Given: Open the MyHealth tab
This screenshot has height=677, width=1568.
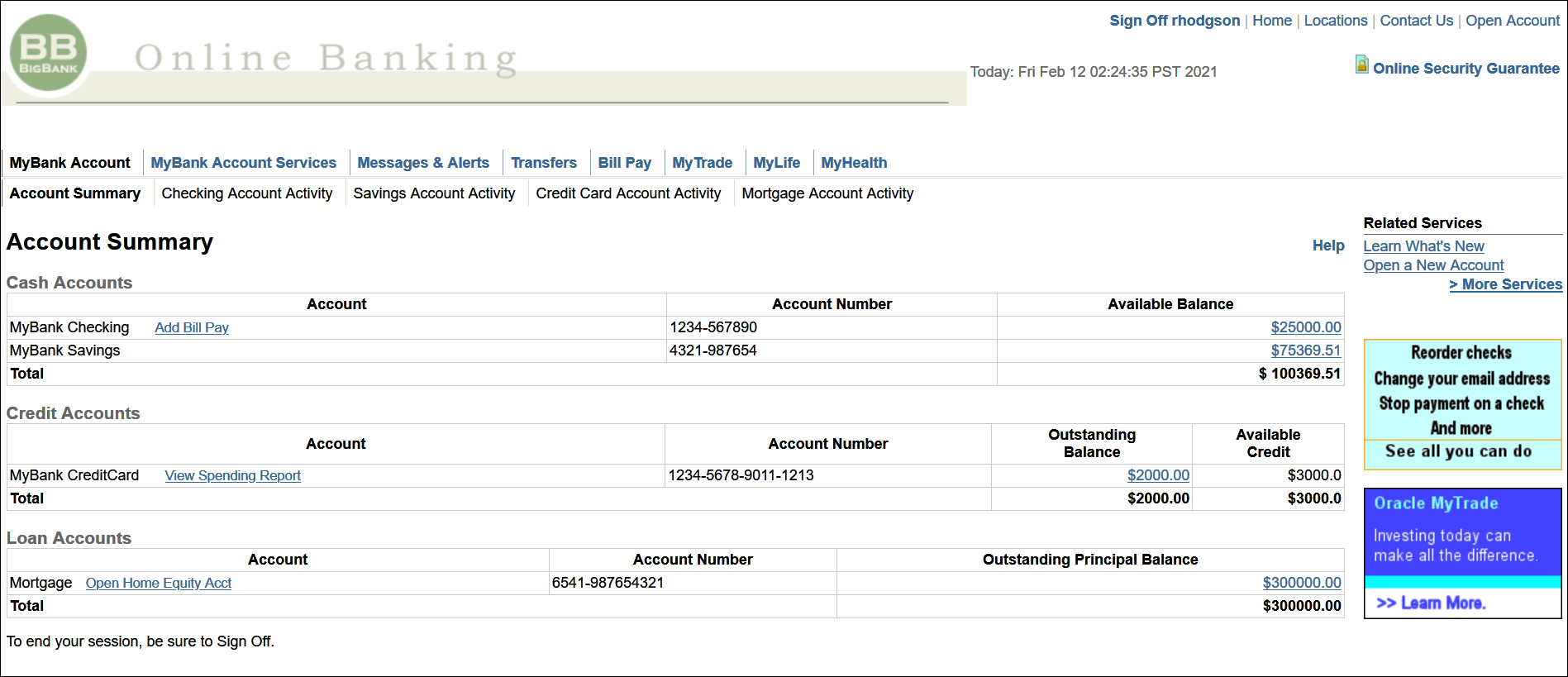Looking at the screenshot, I should pyautogui.click(x=853, y=163).
